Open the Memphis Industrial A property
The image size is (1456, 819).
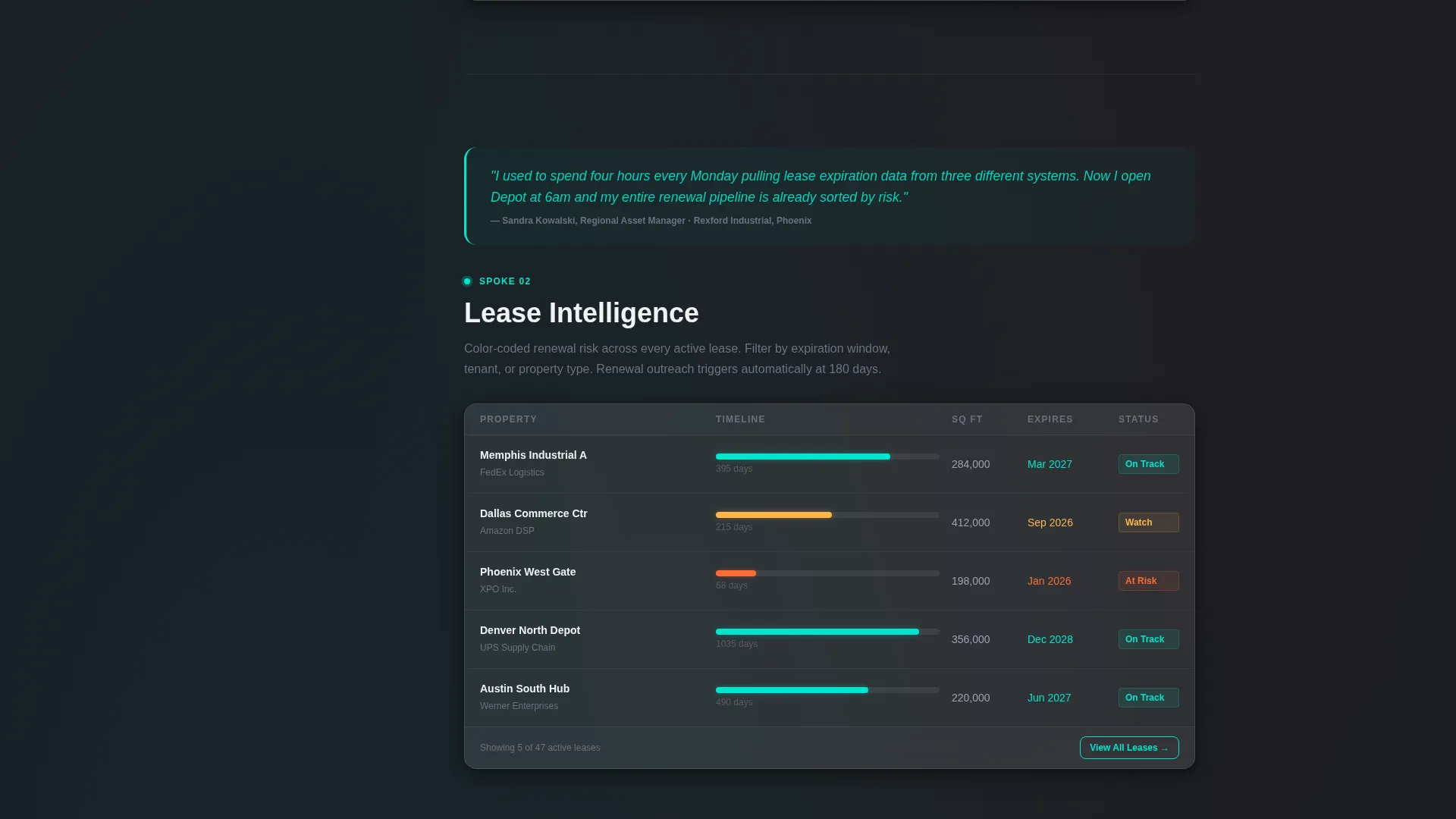click(533, 455)
